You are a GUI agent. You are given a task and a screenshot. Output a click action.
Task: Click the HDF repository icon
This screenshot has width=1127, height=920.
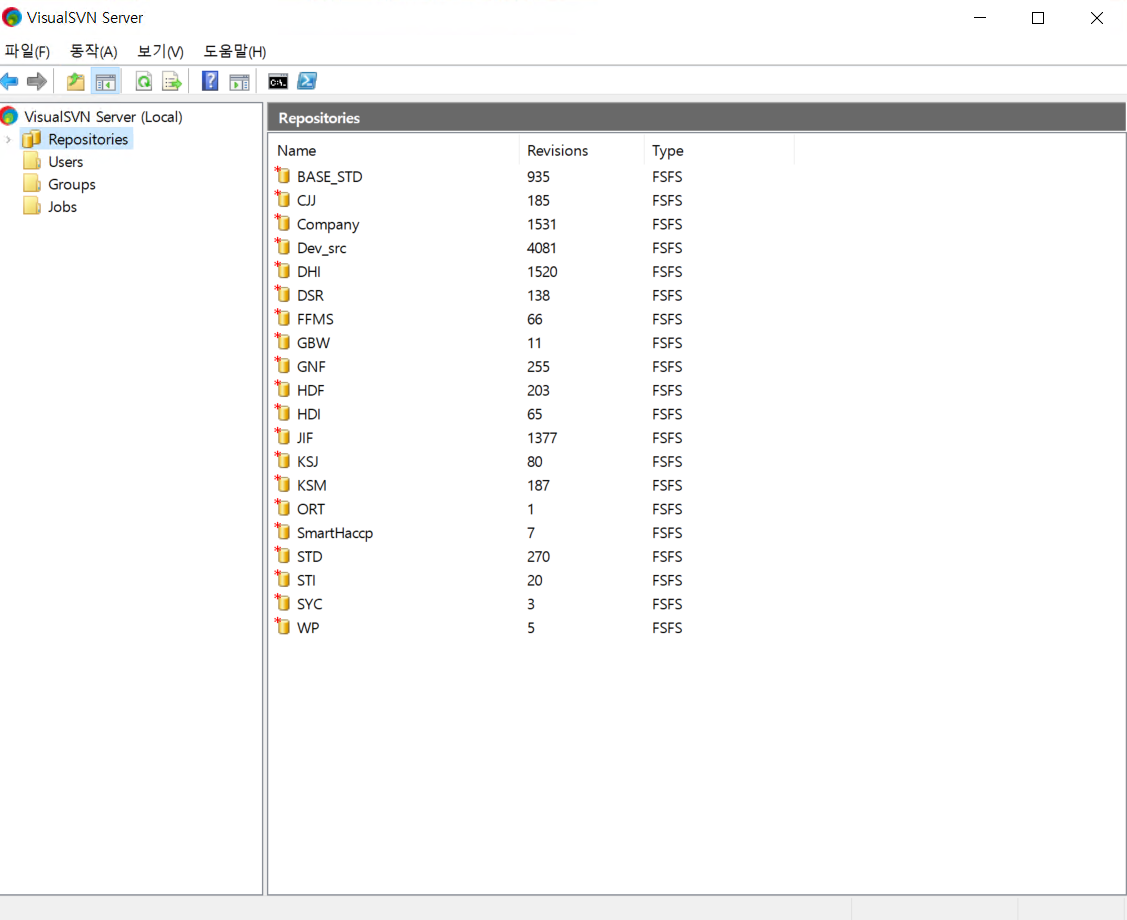(x=282, y=389)
